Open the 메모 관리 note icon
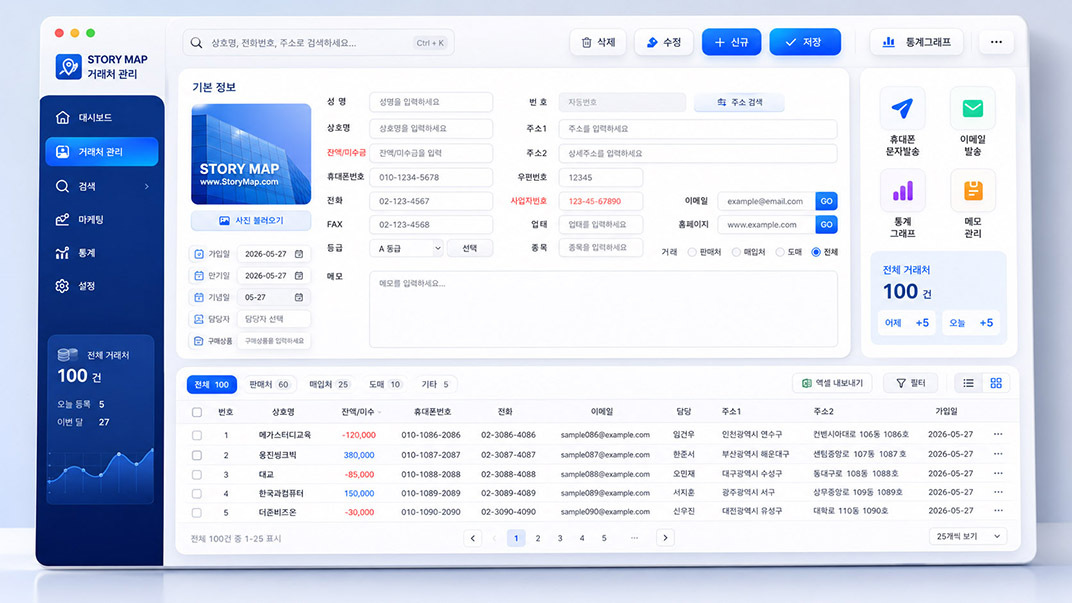The height and width of the screenshot is (603, 1072). pos(973,191)
